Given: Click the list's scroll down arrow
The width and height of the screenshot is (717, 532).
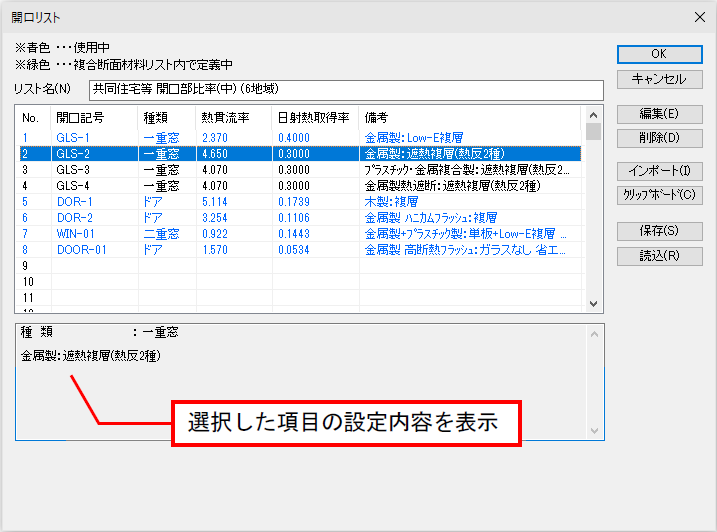Looking at the screenshot, I should (x=594, y=304).
